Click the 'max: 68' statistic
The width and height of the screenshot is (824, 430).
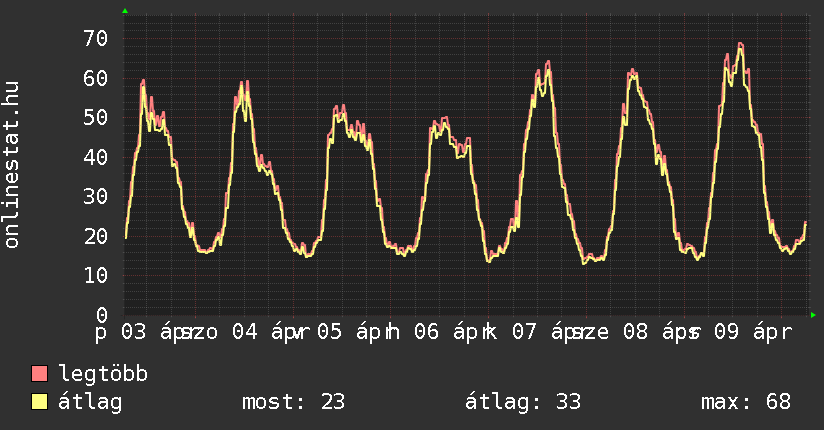click(746, 402)
